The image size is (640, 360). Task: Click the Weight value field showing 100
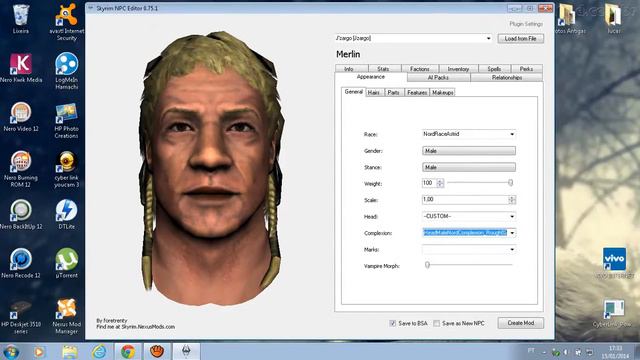coord(429,183)
